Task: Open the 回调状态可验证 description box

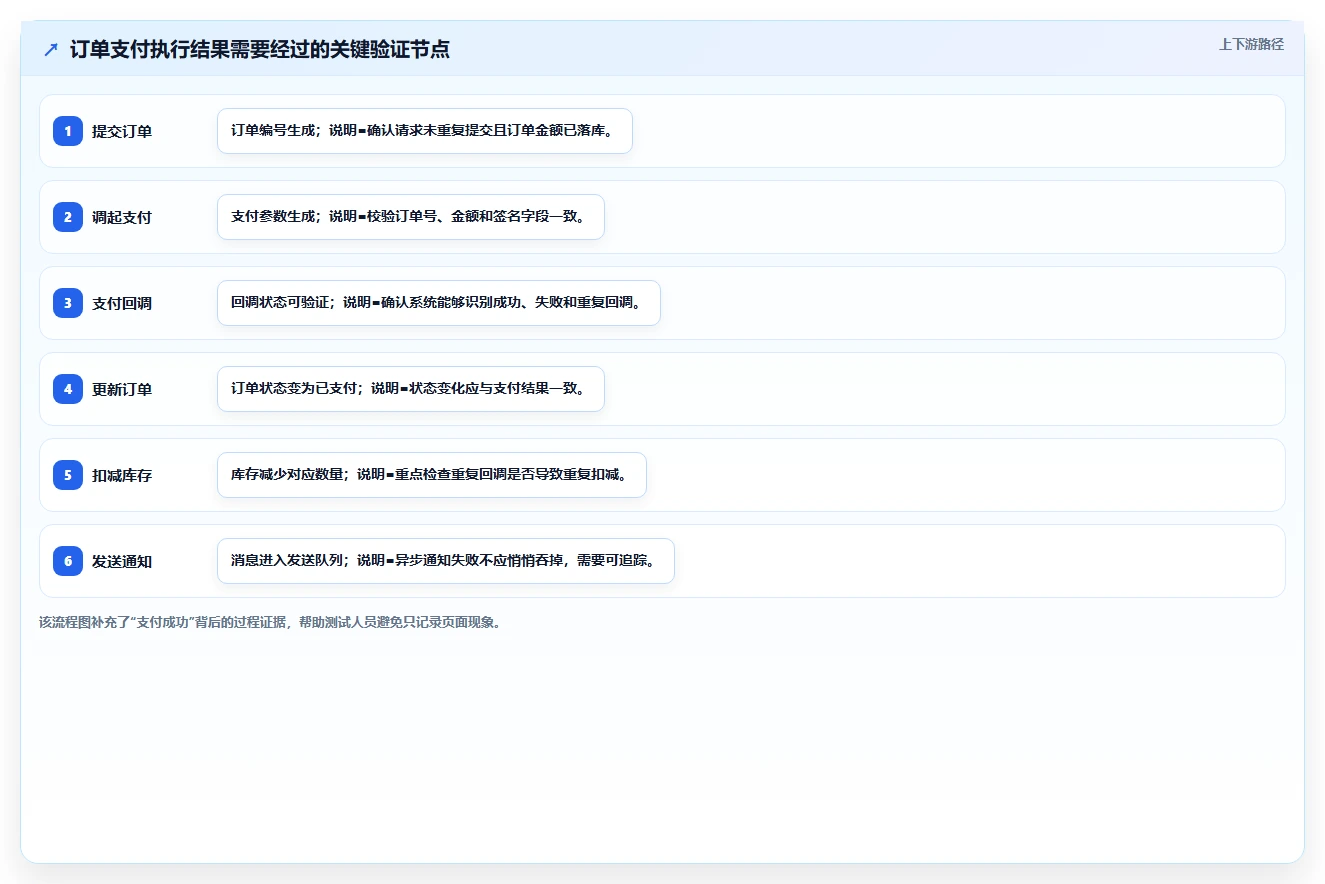Action: coord(439,303)
